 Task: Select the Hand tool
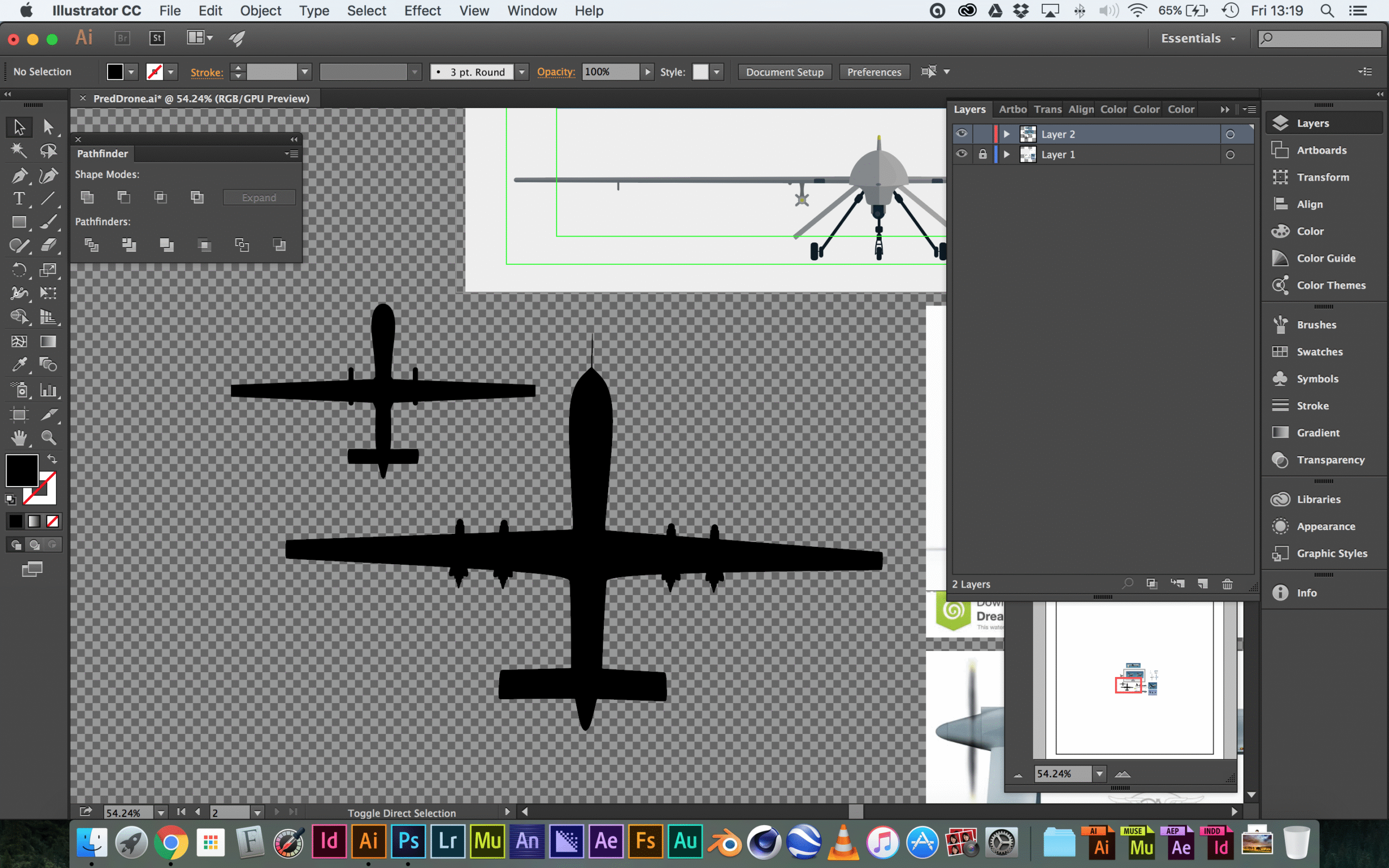click(19, 438)
